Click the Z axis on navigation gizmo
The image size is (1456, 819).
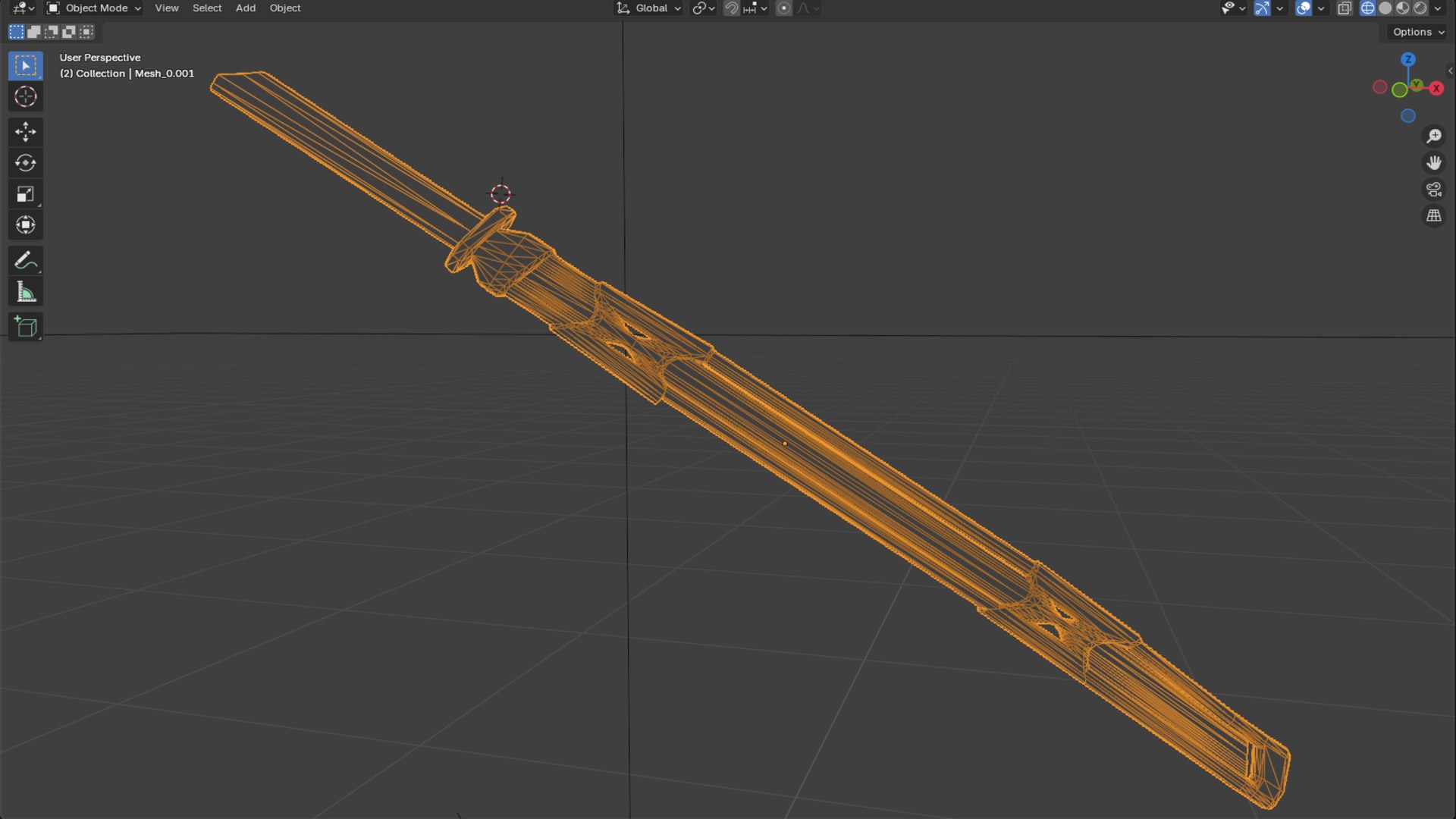click(1408, 59)
